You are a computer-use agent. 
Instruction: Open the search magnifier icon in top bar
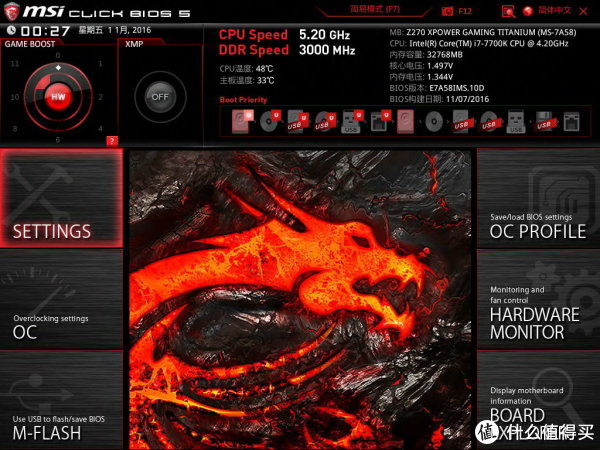pos(508,11)
